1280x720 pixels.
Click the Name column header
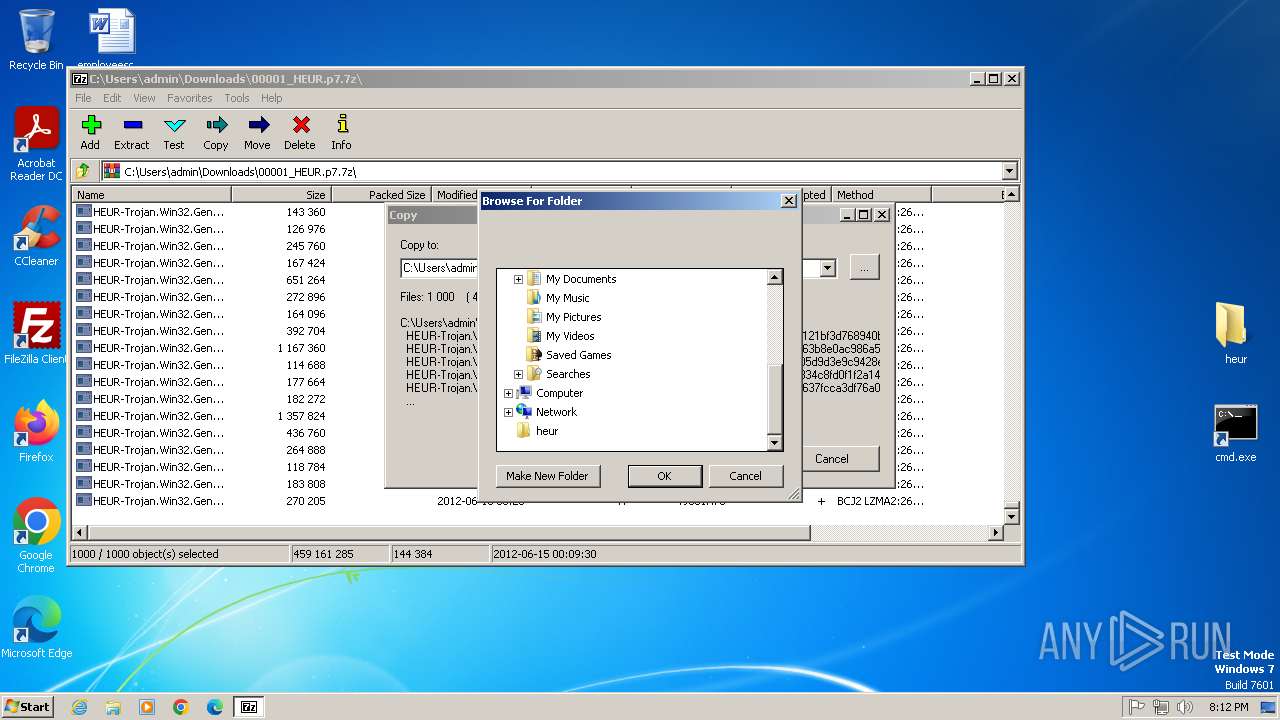pos(151,195)
